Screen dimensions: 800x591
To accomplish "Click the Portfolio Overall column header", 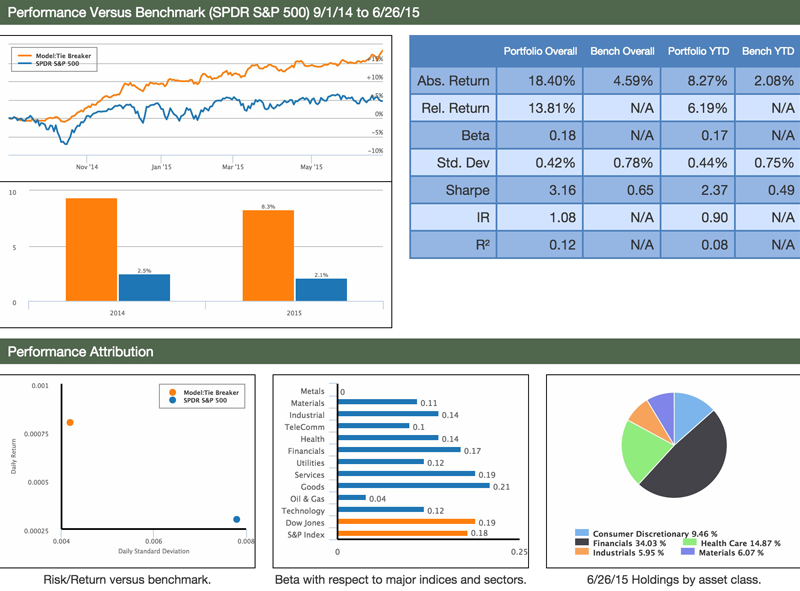I will tap(540, 51).
